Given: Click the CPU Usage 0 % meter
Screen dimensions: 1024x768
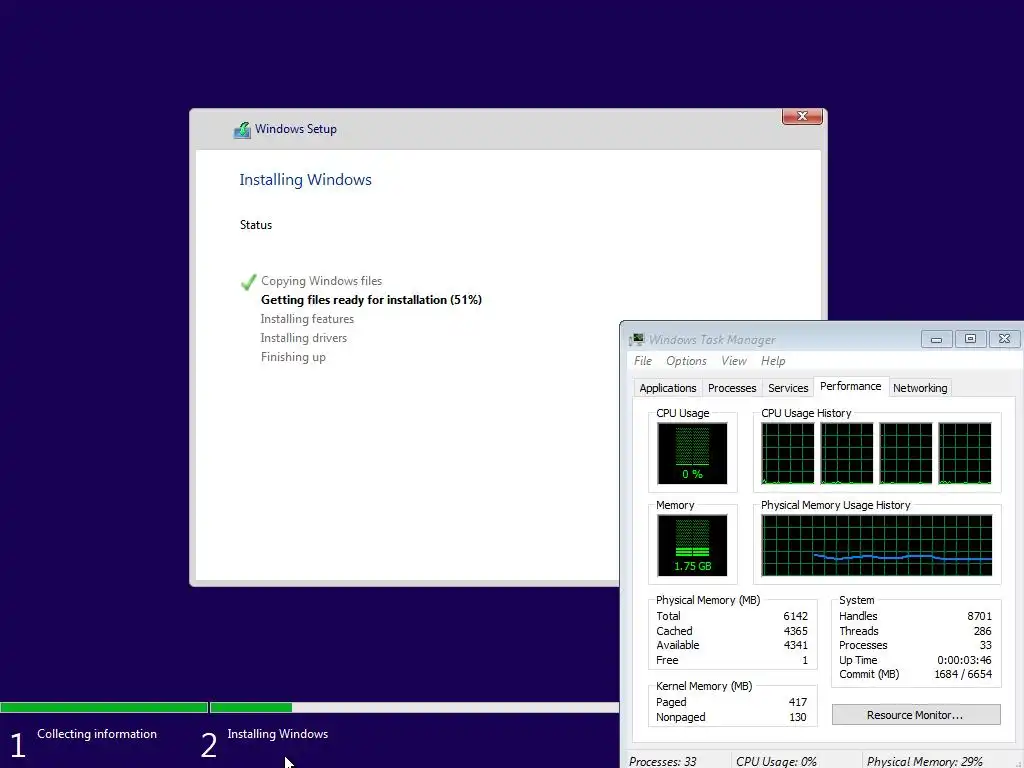Looking at the screenshot, I should 692,453.
